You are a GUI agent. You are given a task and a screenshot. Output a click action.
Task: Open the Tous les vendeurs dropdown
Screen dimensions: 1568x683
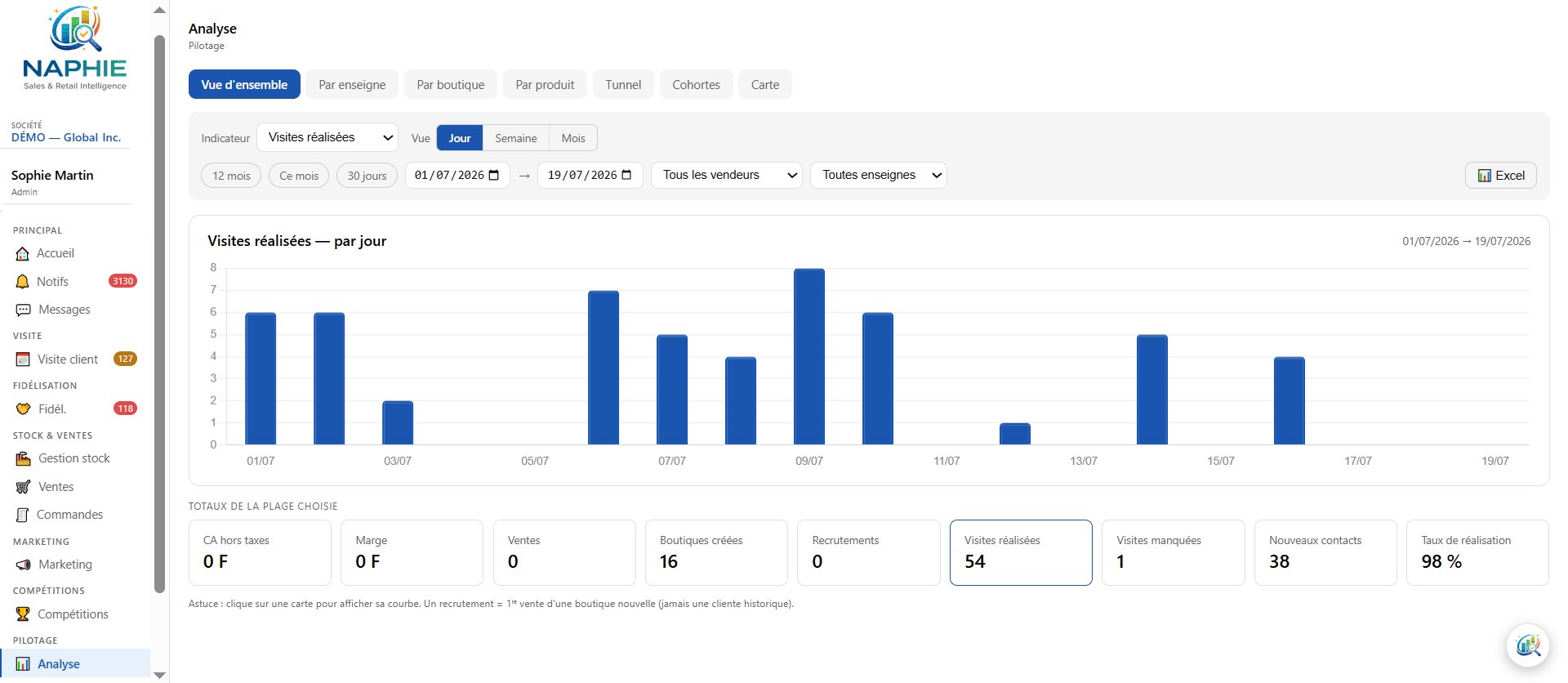(x=726, y=175)
